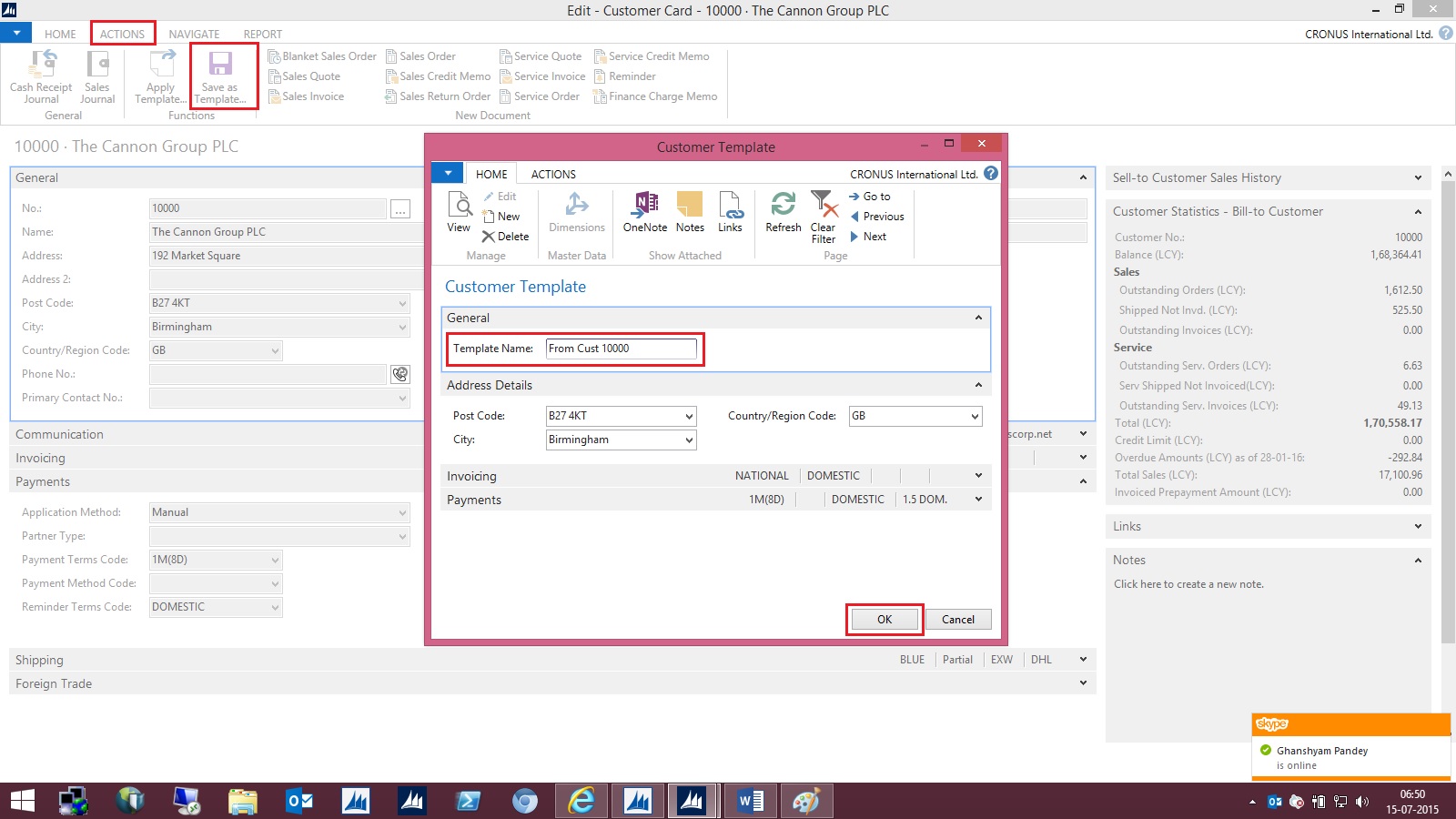Collapse the Address Details section
Screen dimensions: 1456x819
978,385
